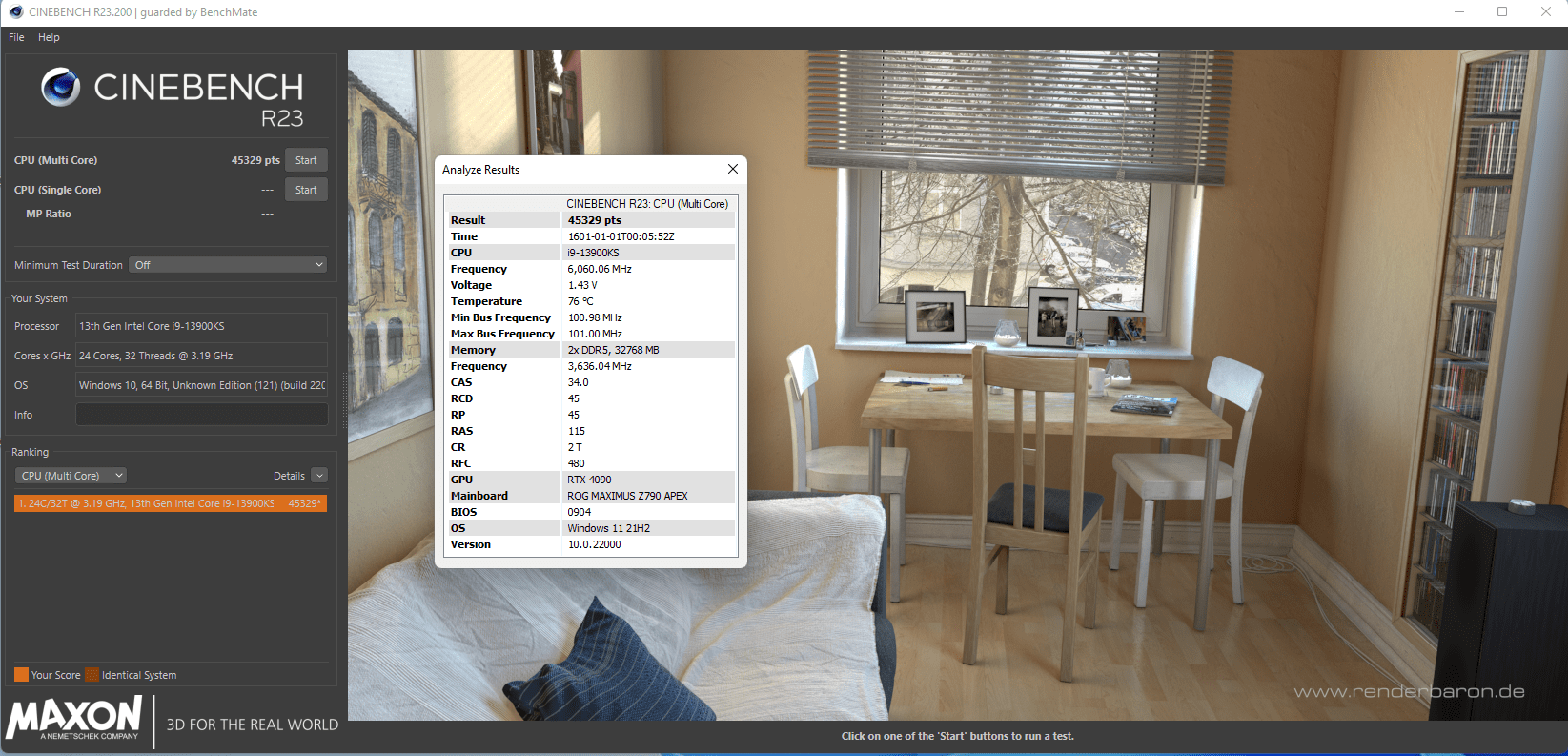The width and height of the screenshot is (1568, 756).
Task: Click the Cores x GHz field
Action: click(x=202, y=356)
